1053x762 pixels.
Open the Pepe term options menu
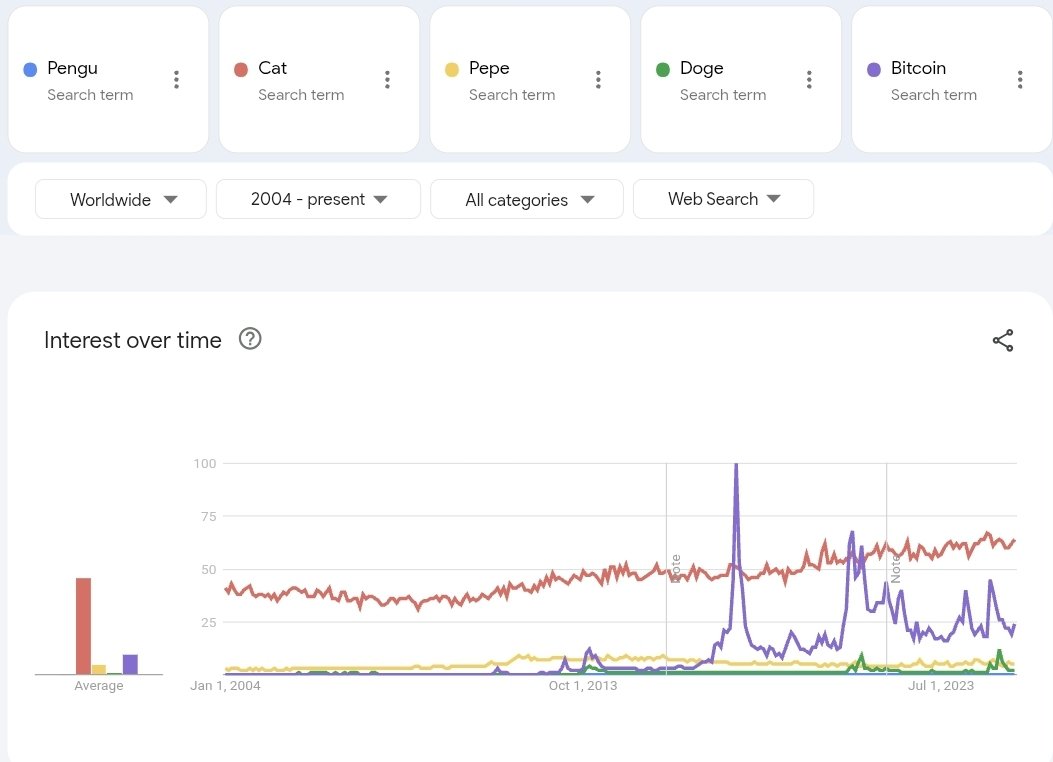pyautogui.click(x=598, y=79)
